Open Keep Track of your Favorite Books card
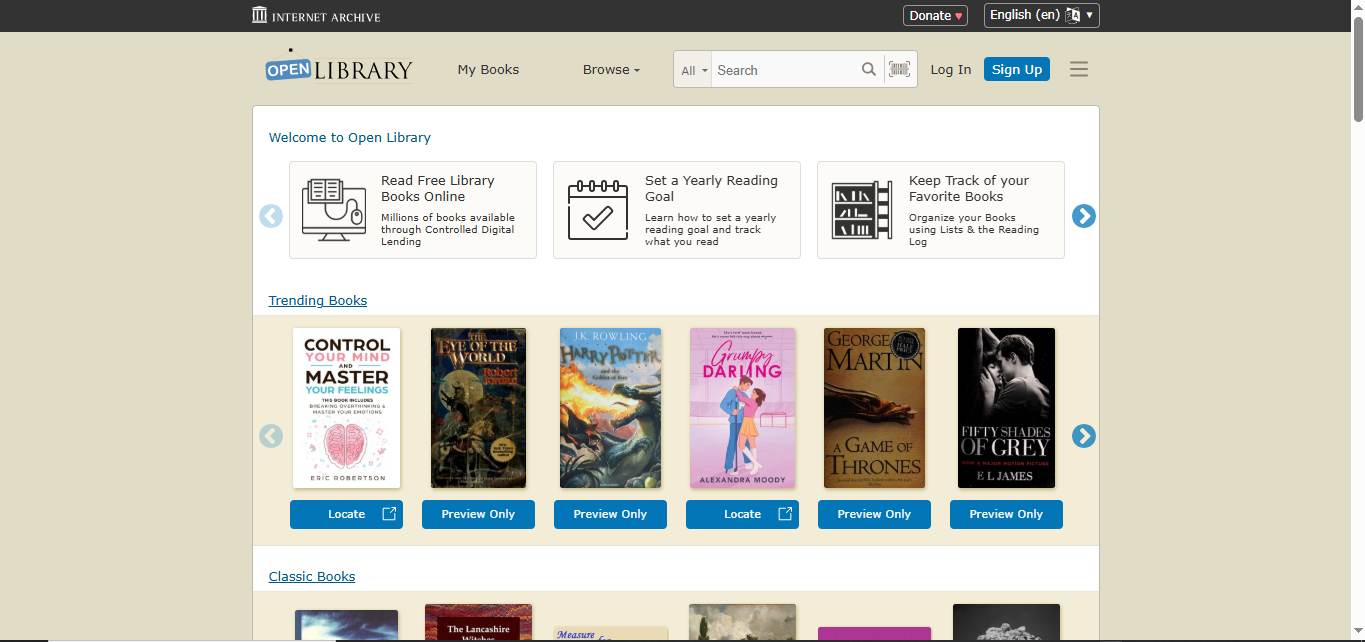The height and width of the screenshot is (642, 1365). click(x=941, y=210)
